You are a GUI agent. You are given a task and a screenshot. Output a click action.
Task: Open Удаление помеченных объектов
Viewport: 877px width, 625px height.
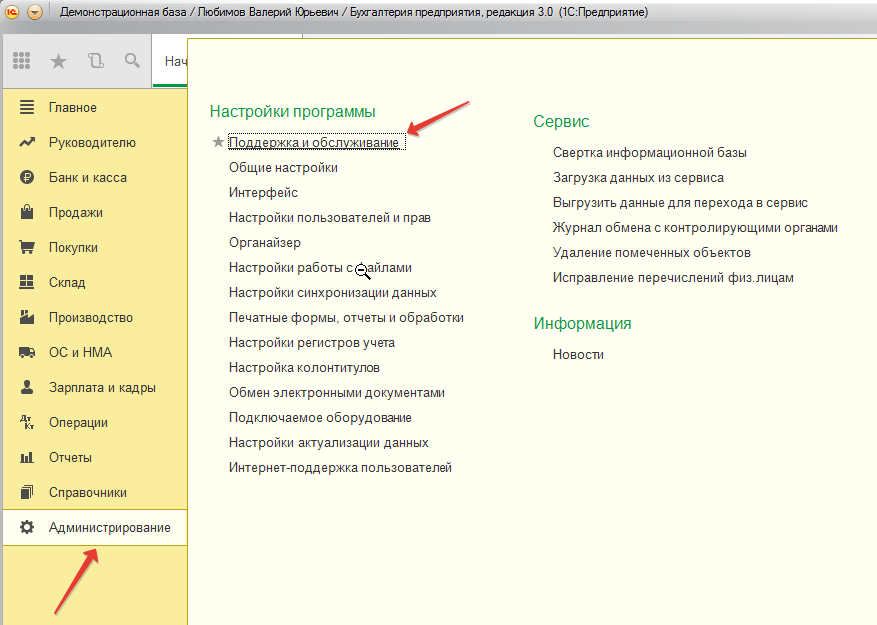tap(651, 253)
